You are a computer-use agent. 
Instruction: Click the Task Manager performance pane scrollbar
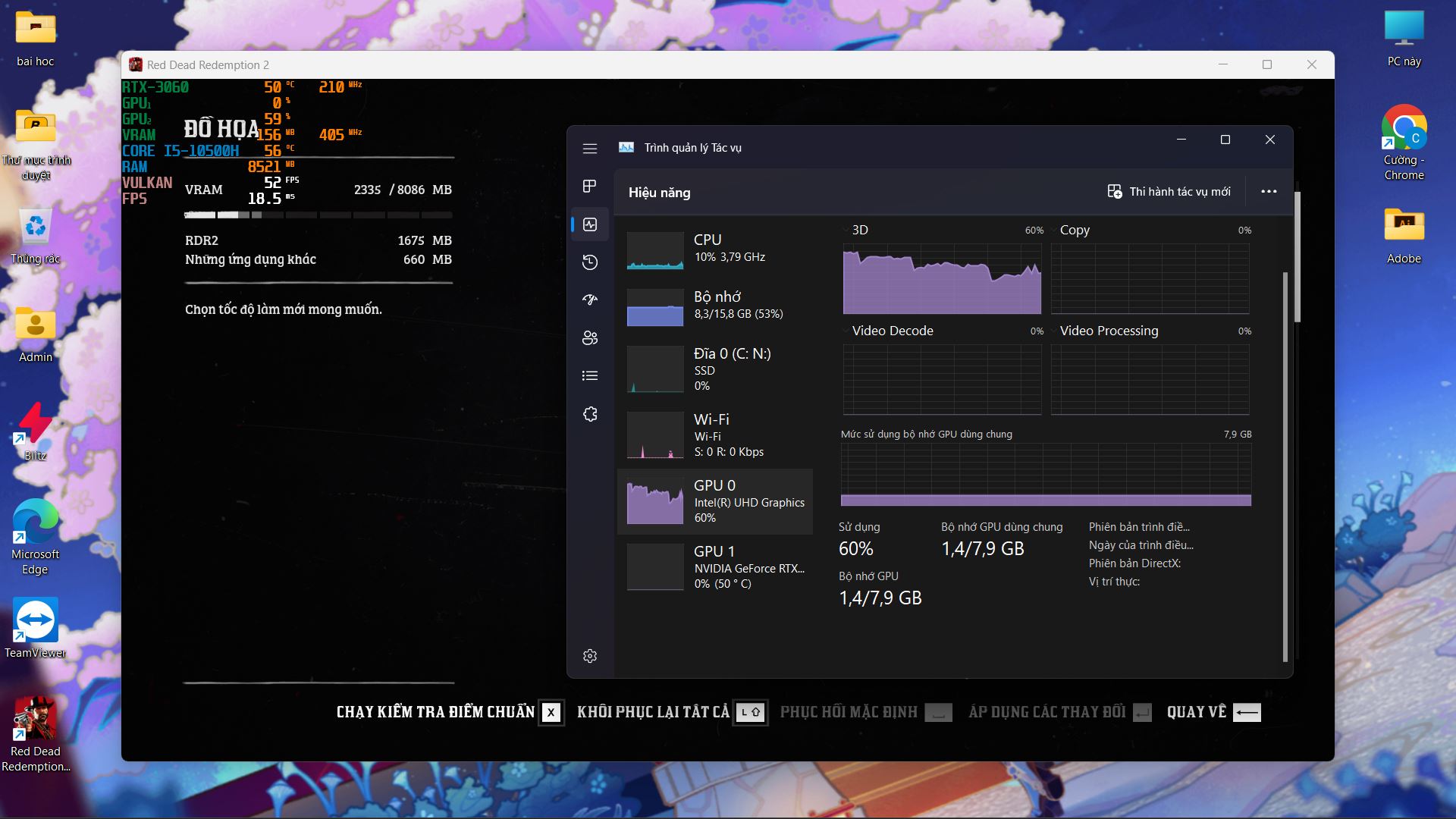coord(1285,466)
